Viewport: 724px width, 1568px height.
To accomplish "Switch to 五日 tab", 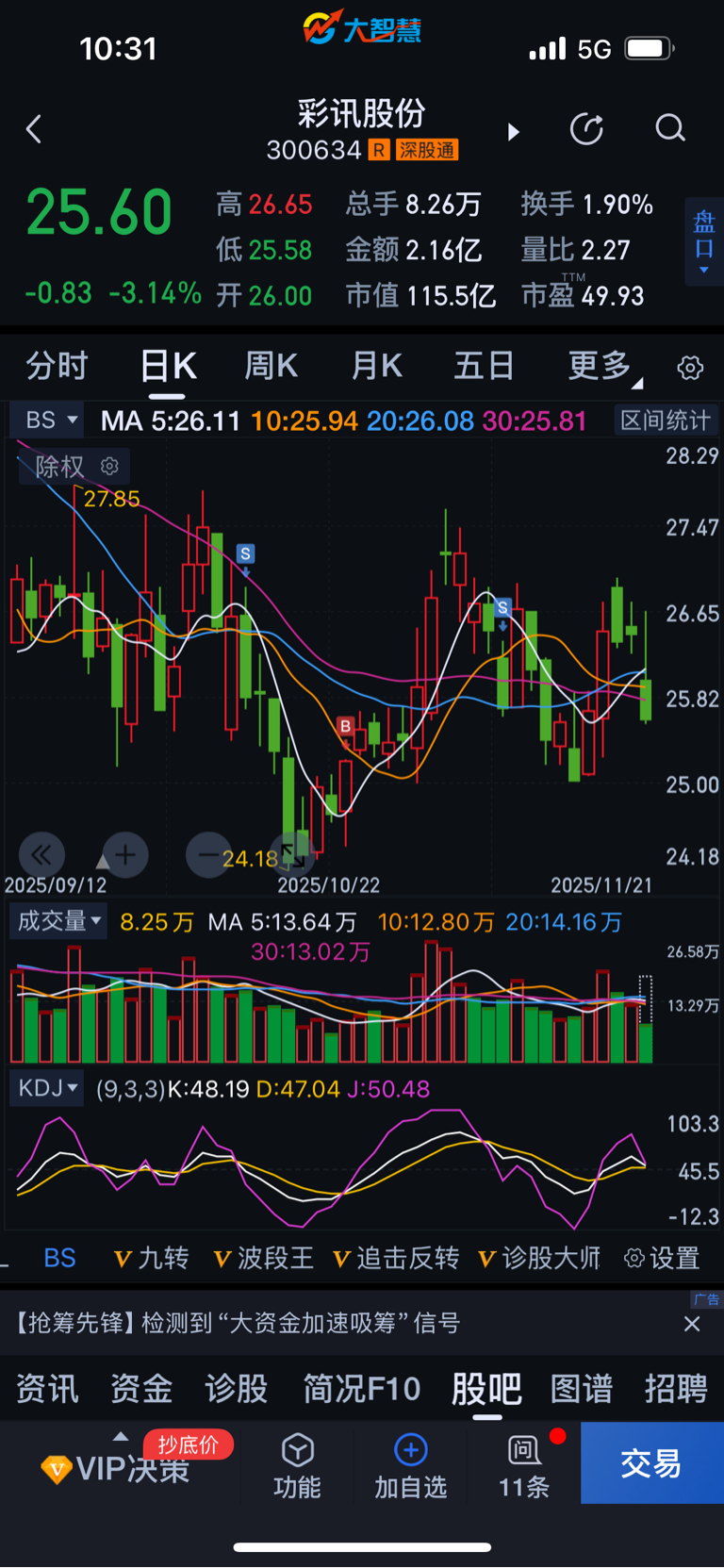I will (484, 366).
